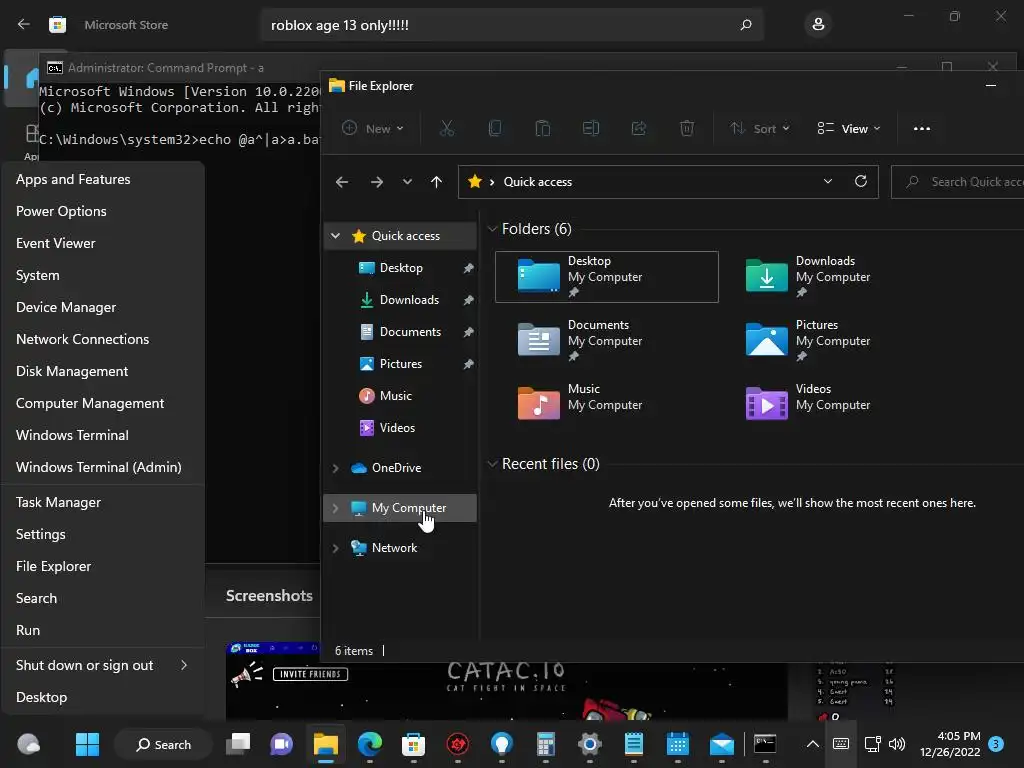Open Task Manager from the menu
The image size is (1024, 768).
click(x=103, y=503)
